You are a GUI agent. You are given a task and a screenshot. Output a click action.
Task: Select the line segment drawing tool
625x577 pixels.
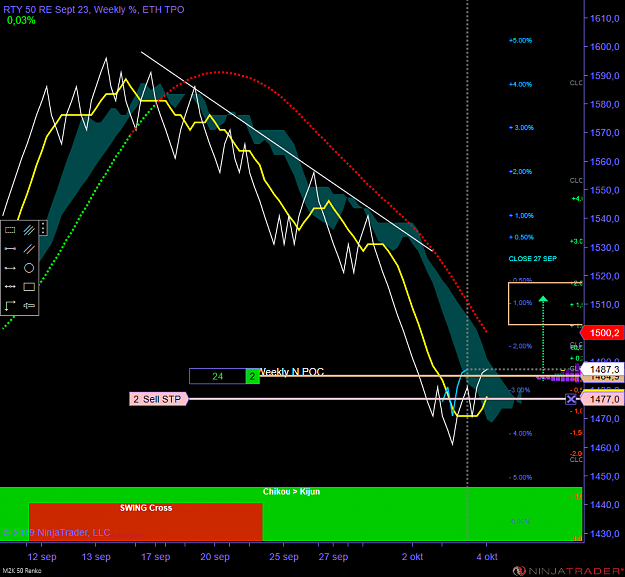(x=10, y=249)
